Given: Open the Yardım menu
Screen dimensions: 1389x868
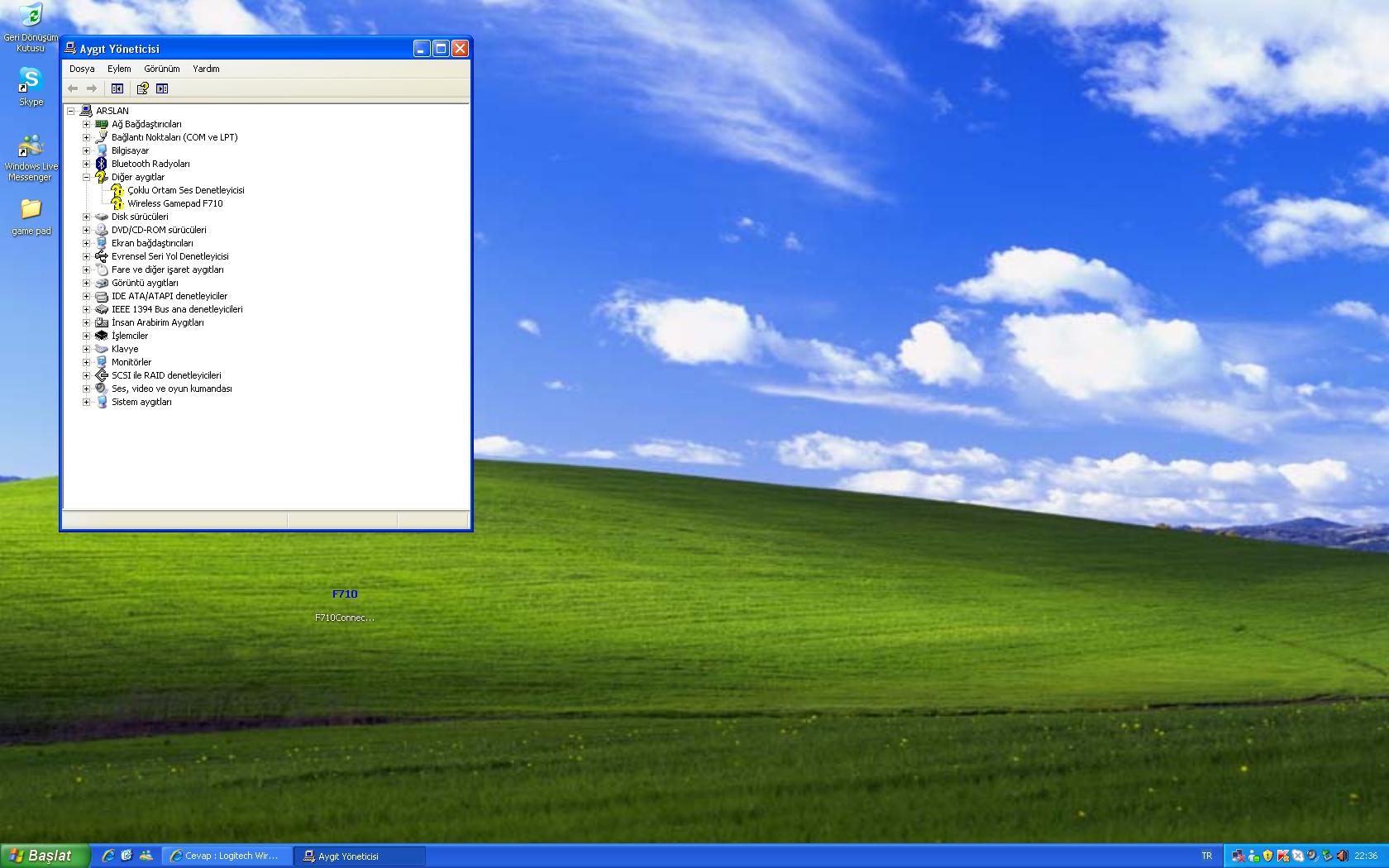Looking at the screenshot, I should click(206, 69).
